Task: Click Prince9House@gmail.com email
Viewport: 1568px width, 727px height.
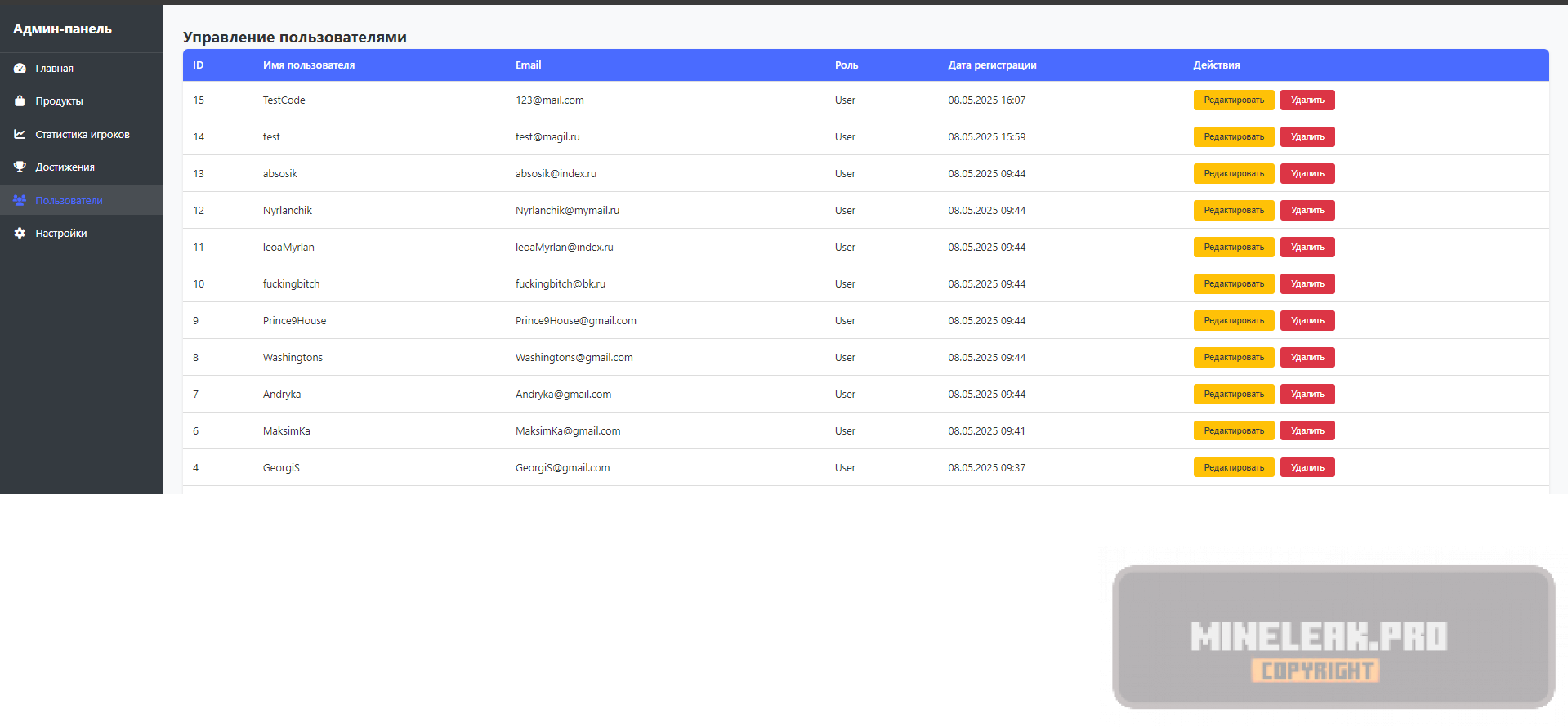Action: (576, 321)
